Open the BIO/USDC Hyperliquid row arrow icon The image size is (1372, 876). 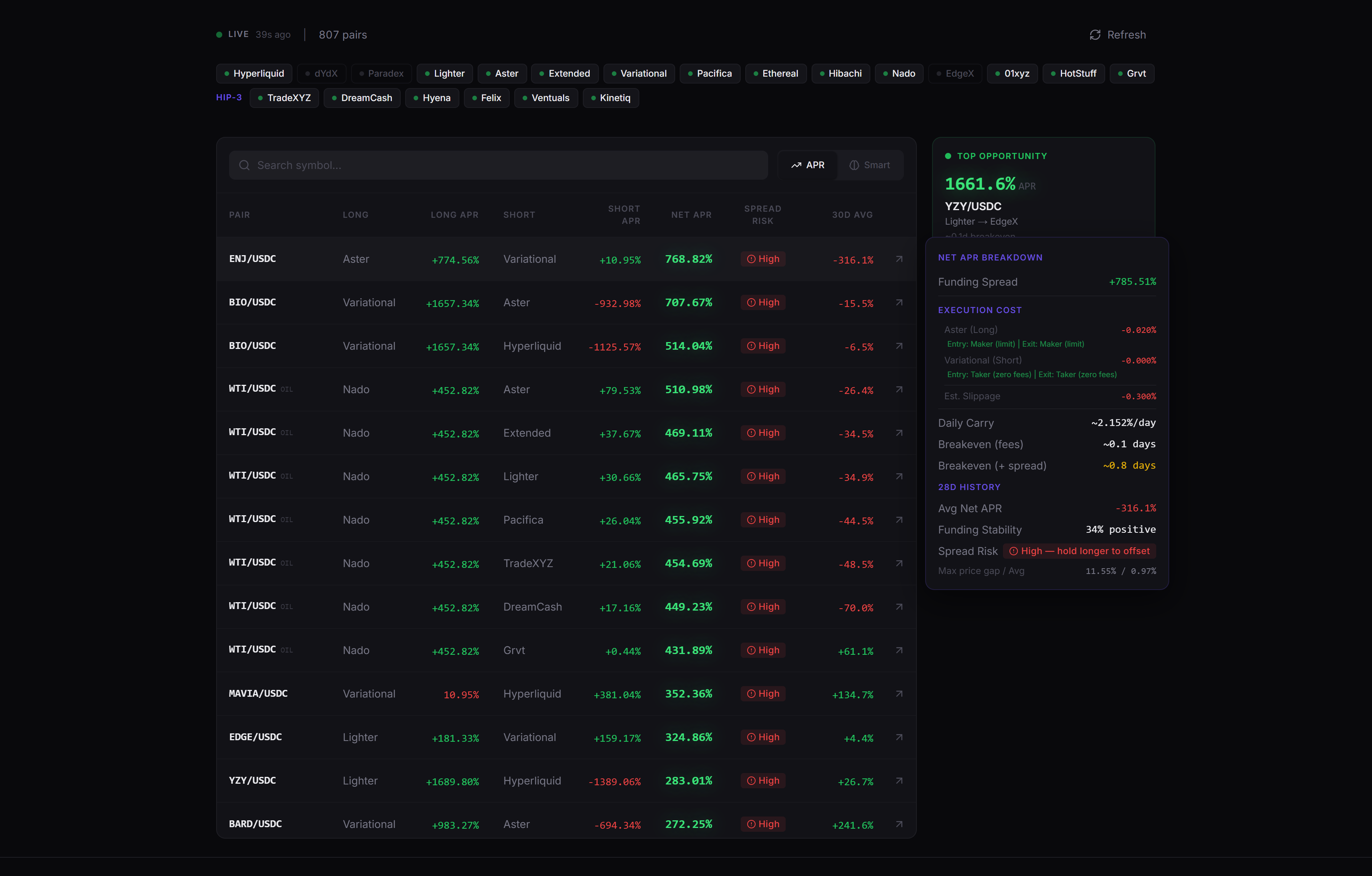(x=899, y=346)
